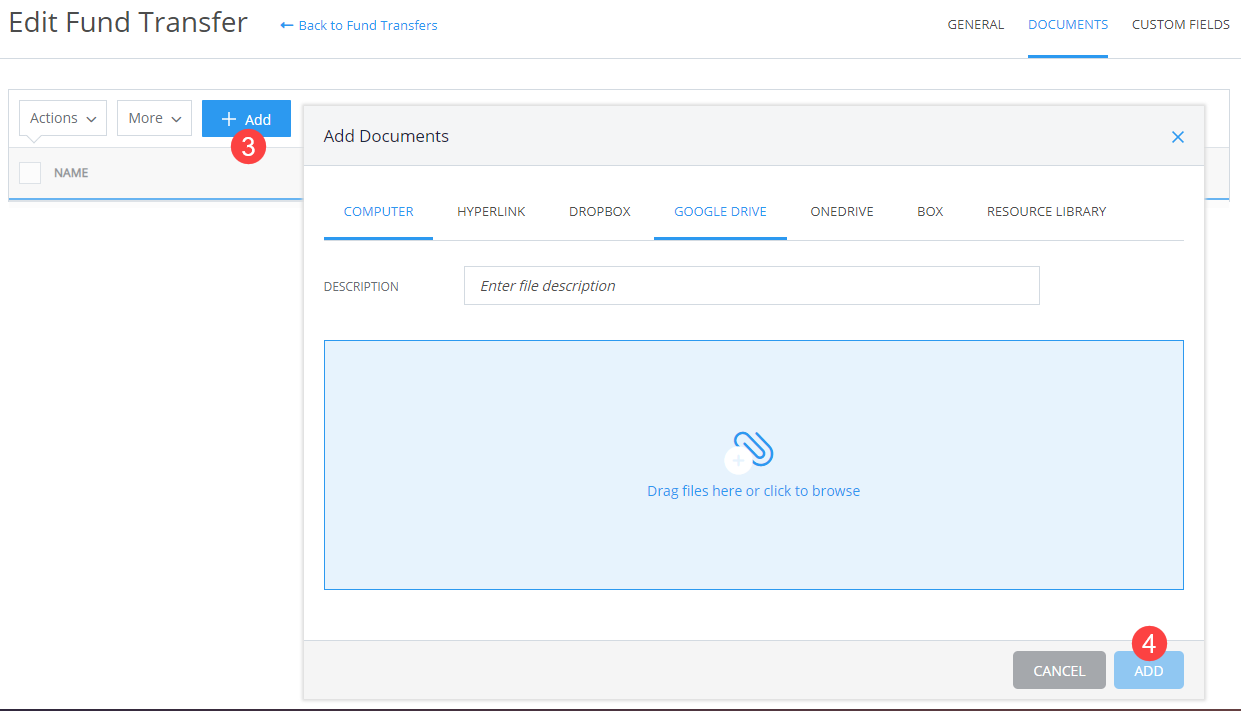Viewport: 1241px width, 711px height.
Task: Click the blue + Add button
Action: tap(246, 118)
